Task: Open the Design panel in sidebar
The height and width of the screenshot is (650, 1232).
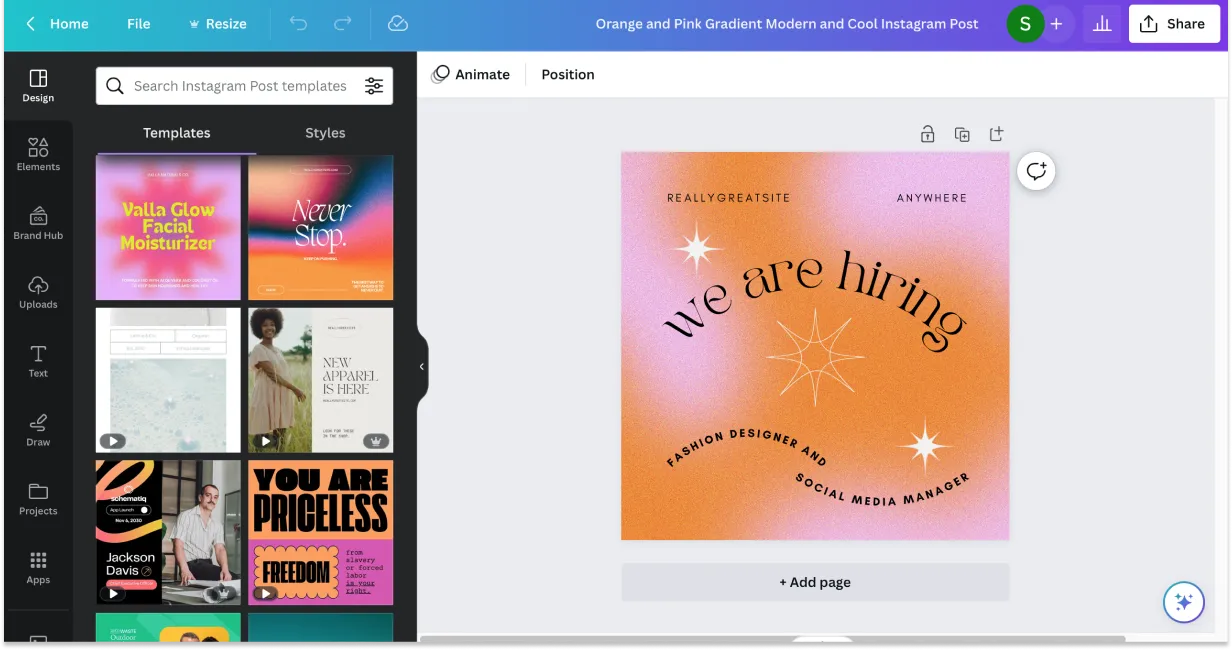Action: pyautogui.click(x=38, y=86)
